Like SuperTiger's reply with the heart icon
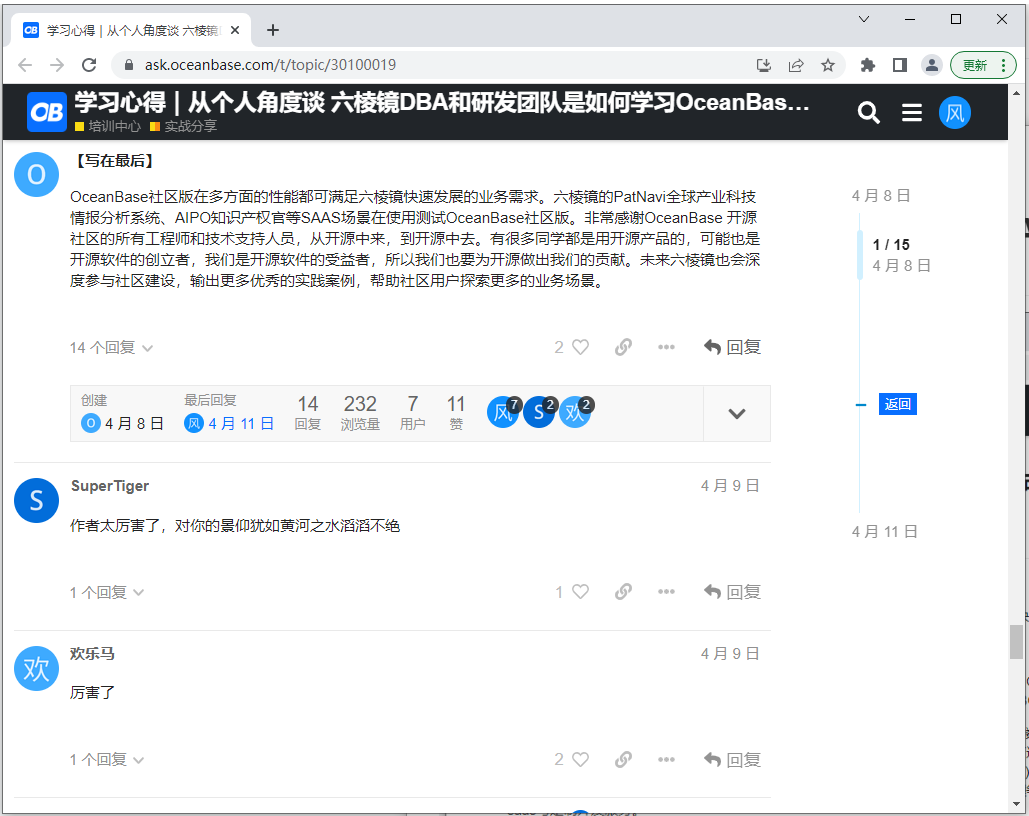The width and height of the screenshot is (1029, 816). 581,592
